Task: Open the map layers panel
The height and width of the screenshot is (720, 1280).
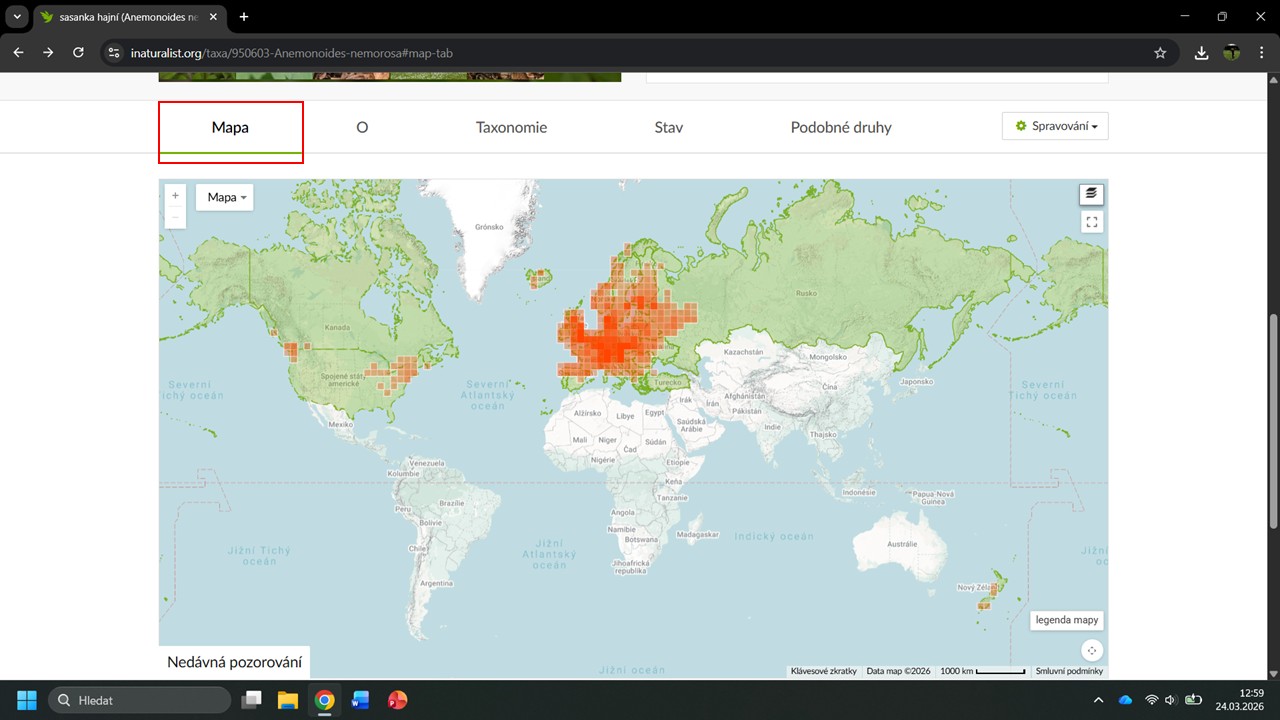Action: pos(1091,193)
